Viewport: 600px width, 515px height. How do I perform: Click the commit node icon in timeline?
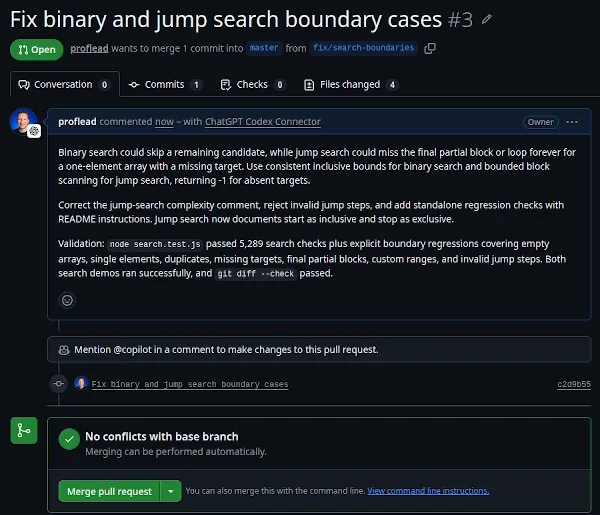point(59,383)
